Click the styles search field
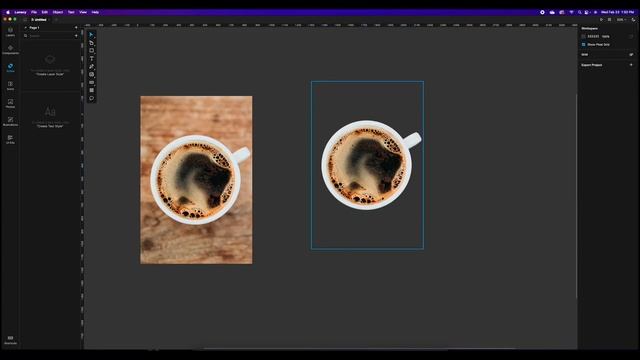 pyautogui.click(x=49, y=36)
